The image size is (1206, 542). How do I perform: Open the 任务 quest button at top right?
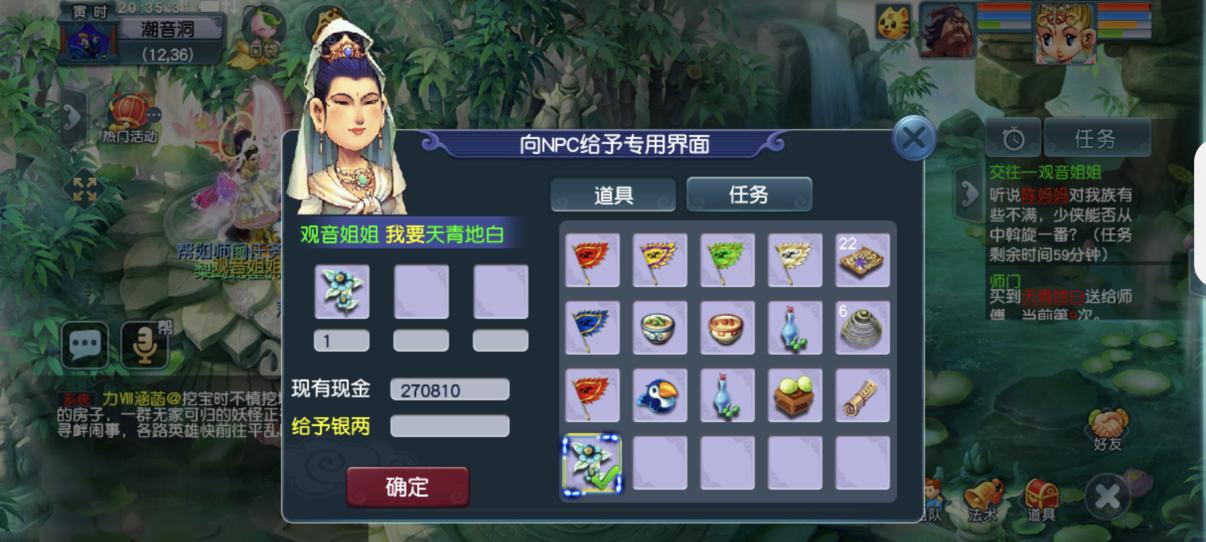pos(1097,138)
